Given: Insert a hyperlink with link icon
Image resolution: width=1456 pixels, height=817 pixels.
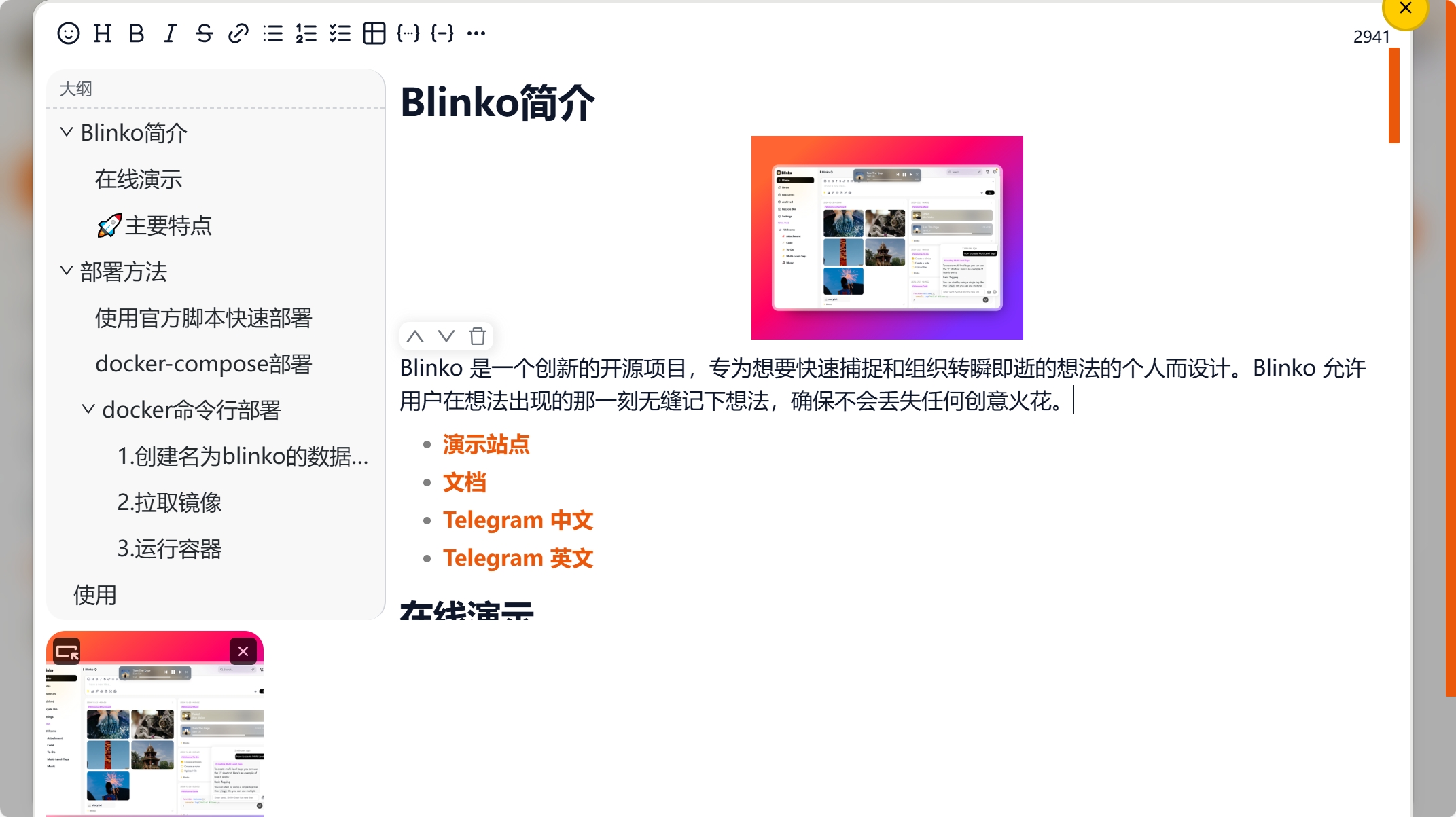Looking at the screenshot, I should 238,33.
